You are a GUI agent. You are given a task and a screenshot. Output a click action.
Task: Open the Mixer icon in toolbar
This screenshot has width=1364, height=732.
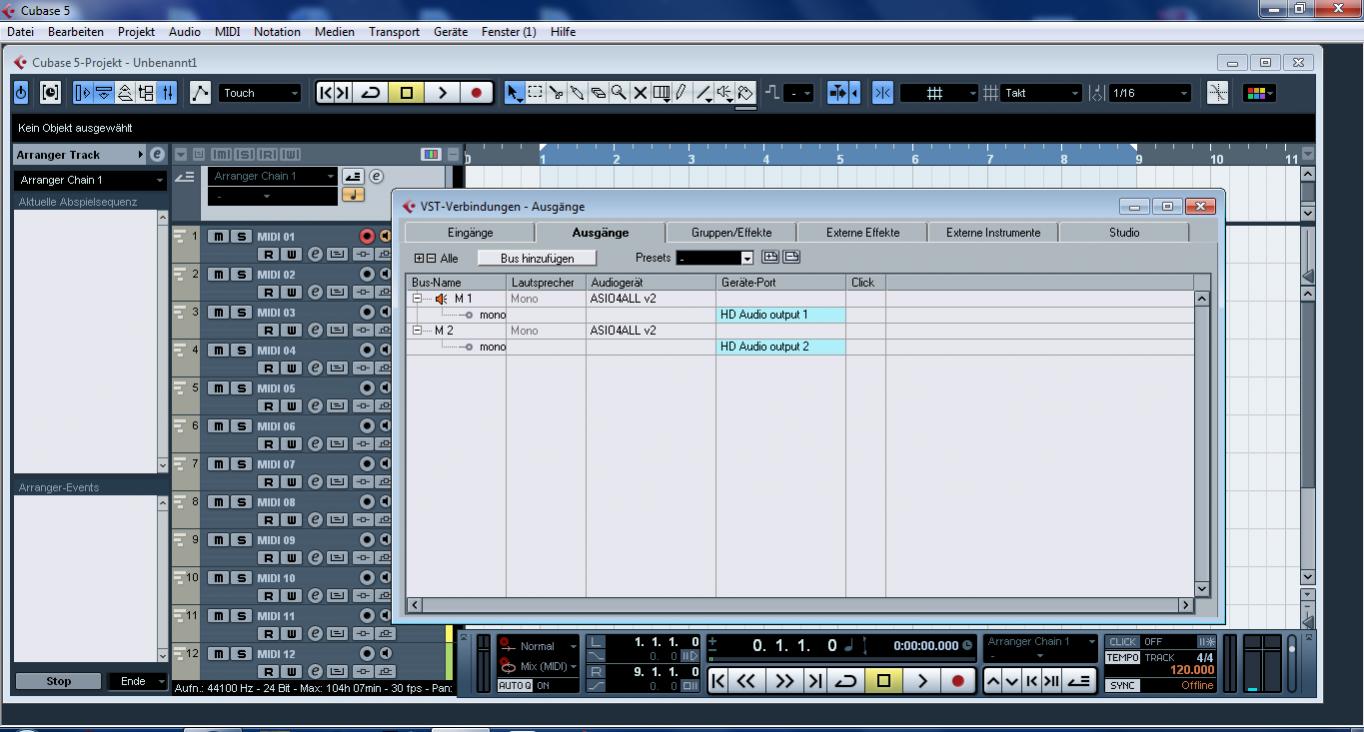pos(168,93)
